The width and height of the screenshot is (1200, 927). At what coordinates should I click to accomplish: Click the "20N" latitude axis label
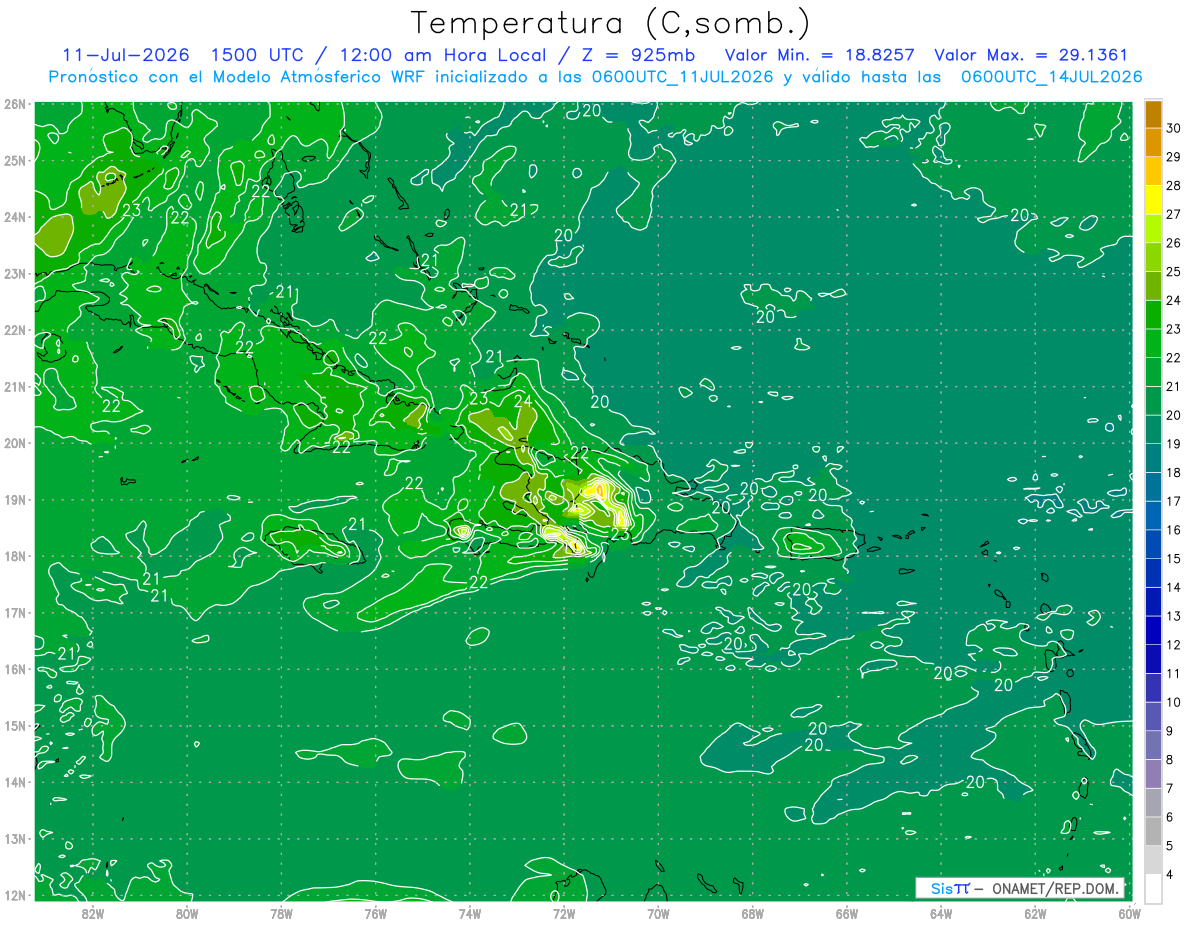(x=15, y=443)
